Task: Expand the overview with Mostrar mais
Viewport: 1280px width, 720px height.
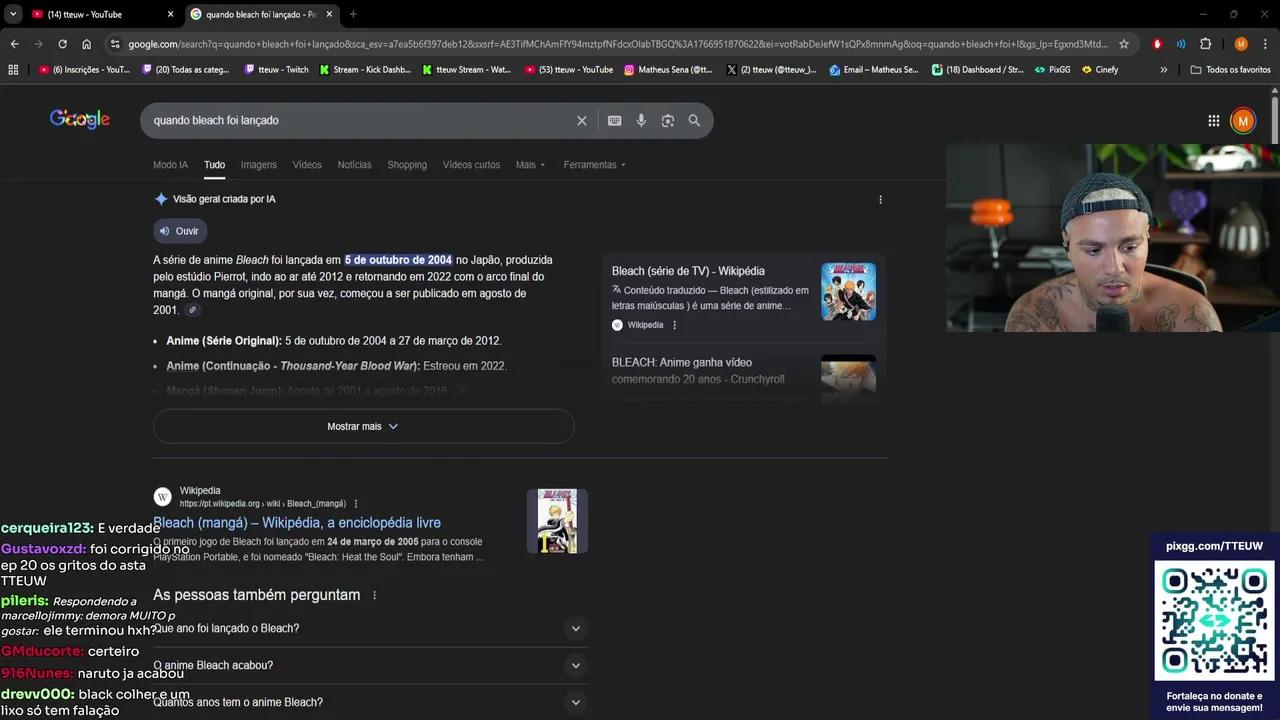Action: point(363,426)
